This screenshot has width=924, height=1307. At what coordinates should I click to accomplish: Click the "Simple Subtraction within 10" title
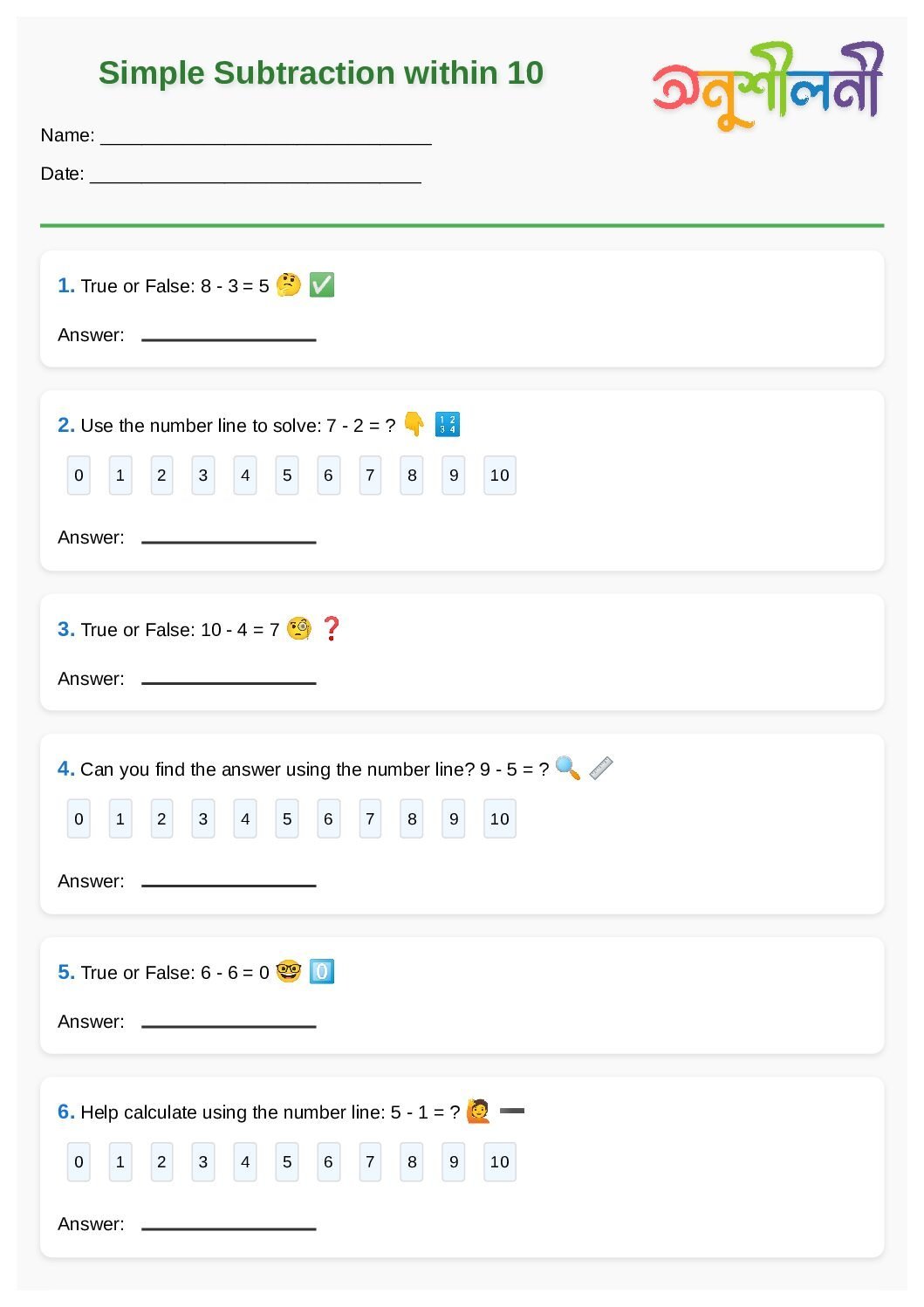(321, 72)
